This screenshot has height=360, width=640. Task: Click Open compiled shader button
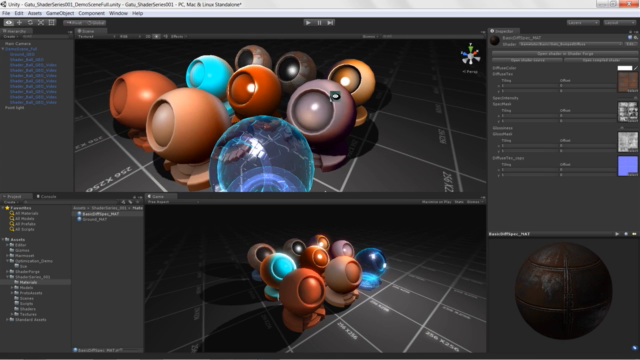(x=601, y=60)
